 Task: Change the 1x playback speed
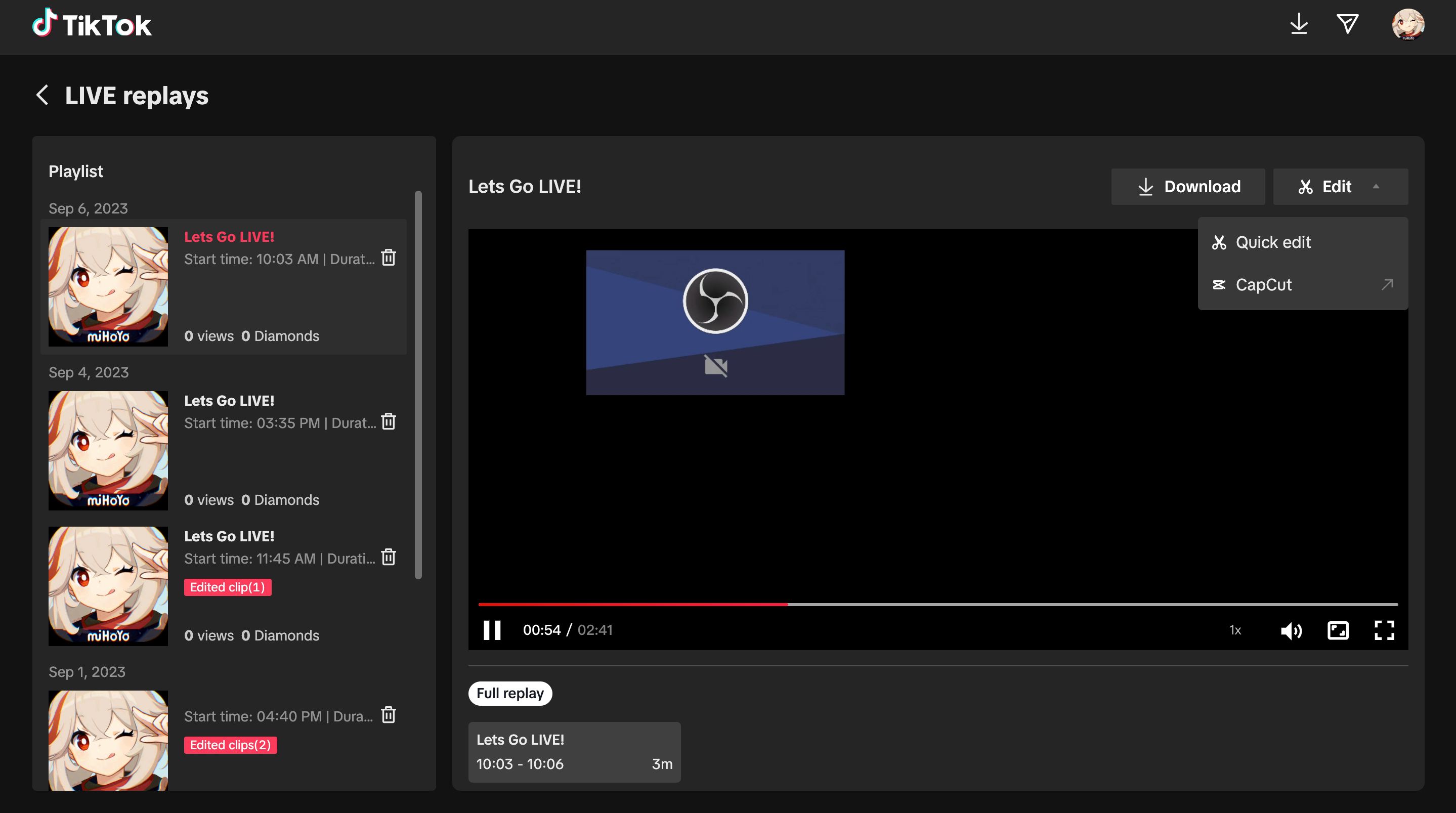point(1235,630)
